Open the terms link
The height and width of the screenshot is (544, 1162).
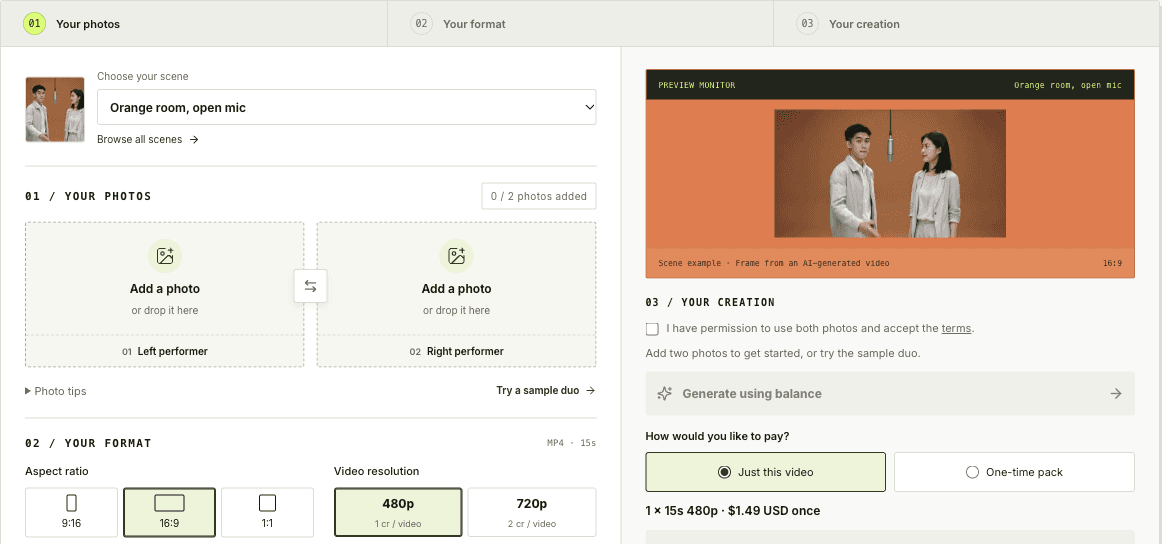tap(956, 328)
